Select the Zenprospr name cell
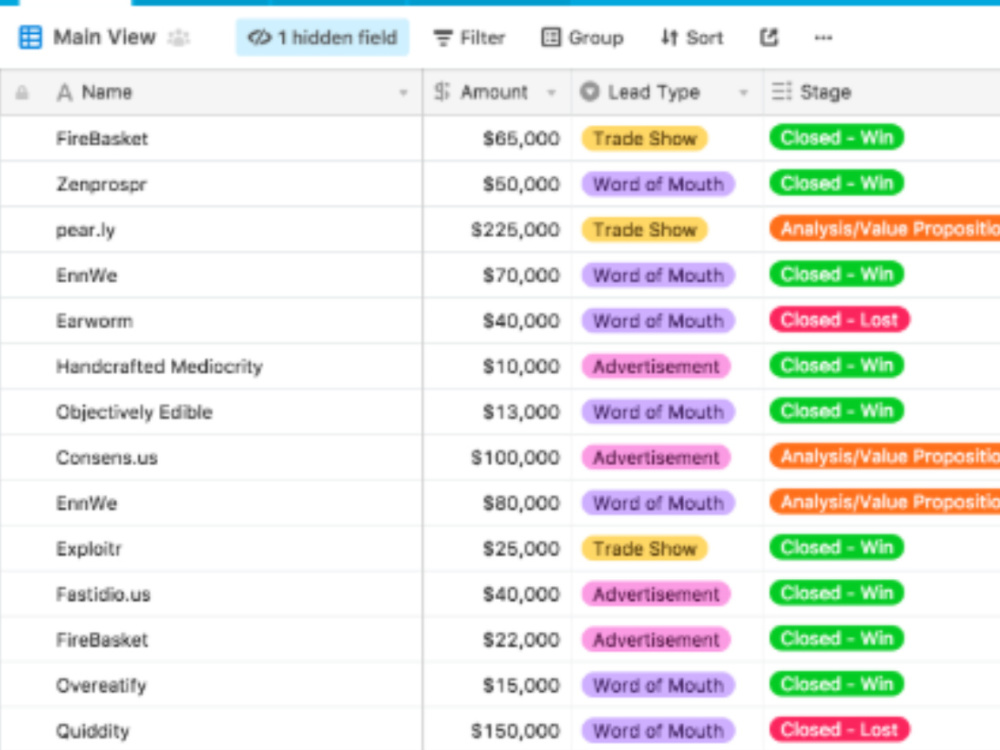The image size is (1000, 750). pyautogui.click(x=211, y=184)
